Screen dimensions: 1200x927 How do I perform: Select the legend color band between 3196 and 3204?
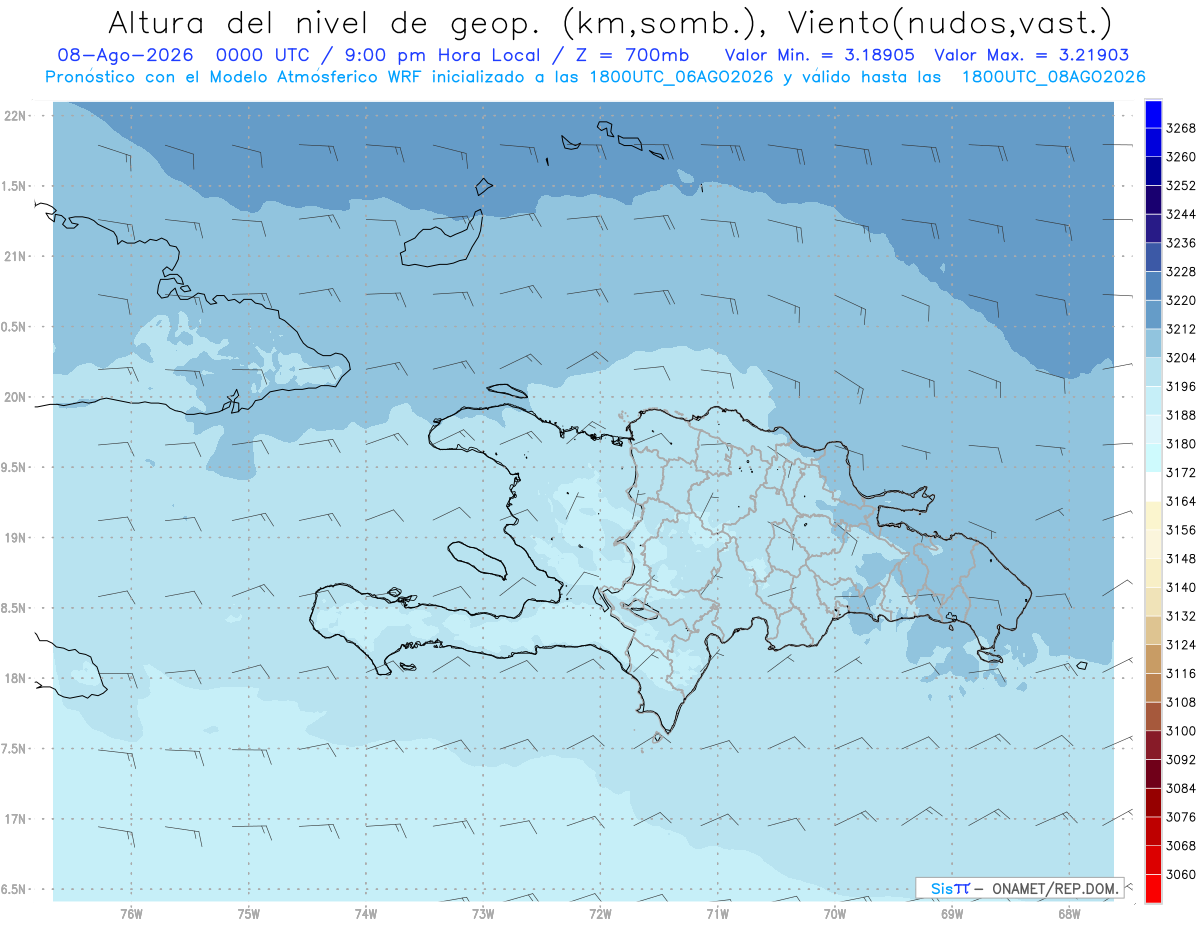[1152, 372]
